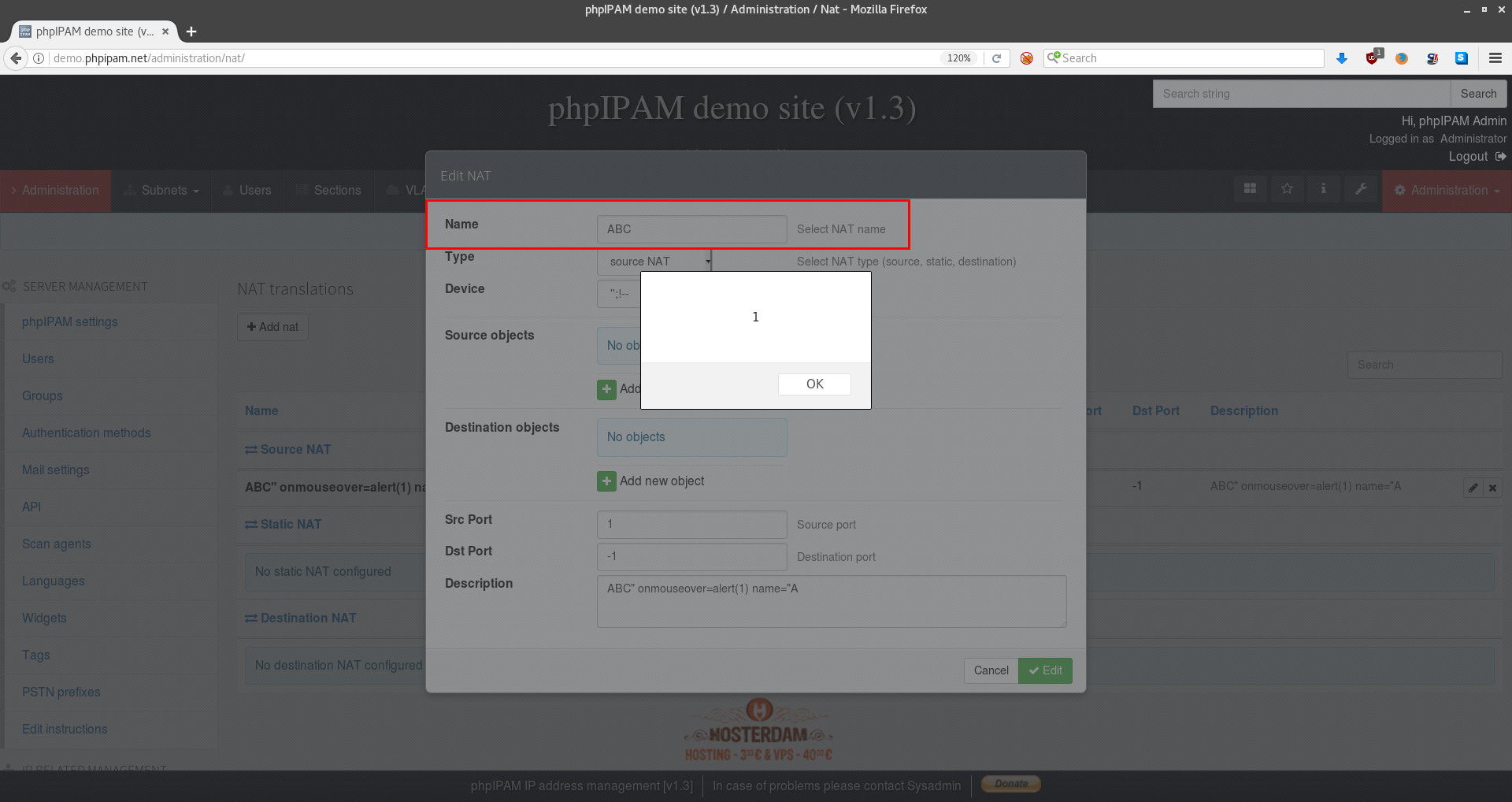Cancel the Edit NAT dialog

990,670
